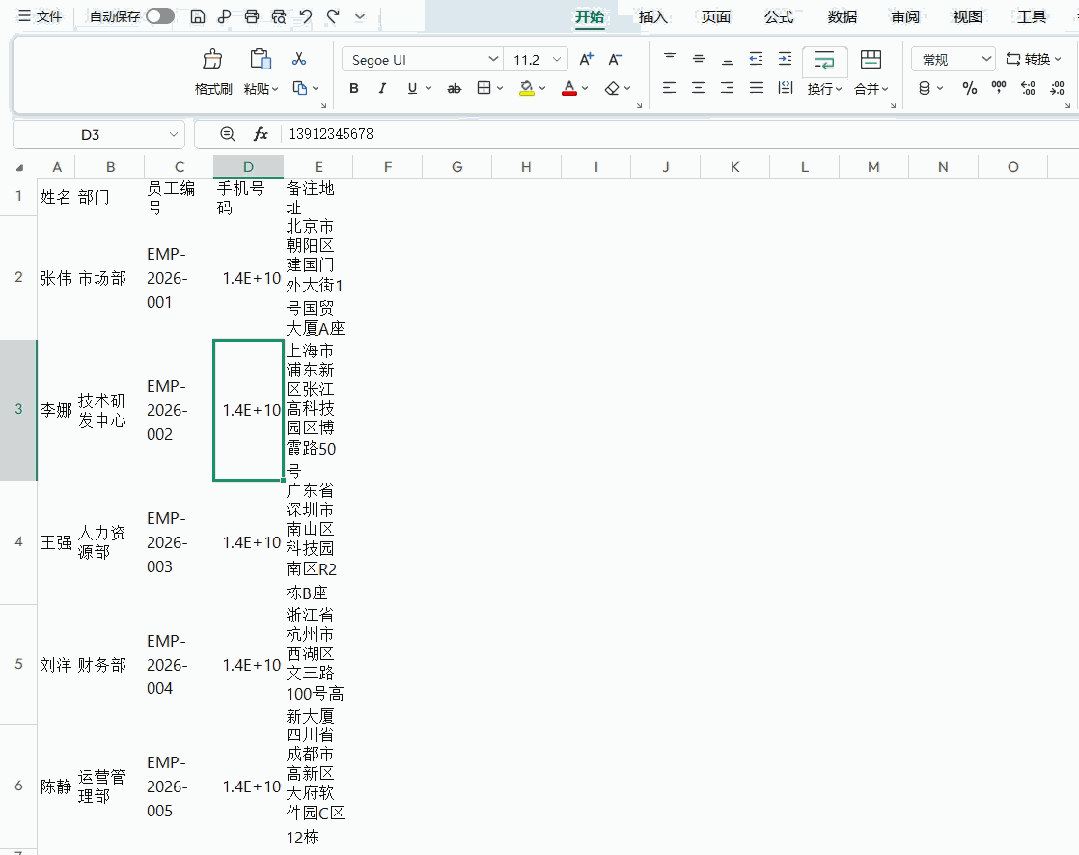Click the clone/share icon next to Save
This screenshot has width=1079, height=855.
click(x=224, y=17)
